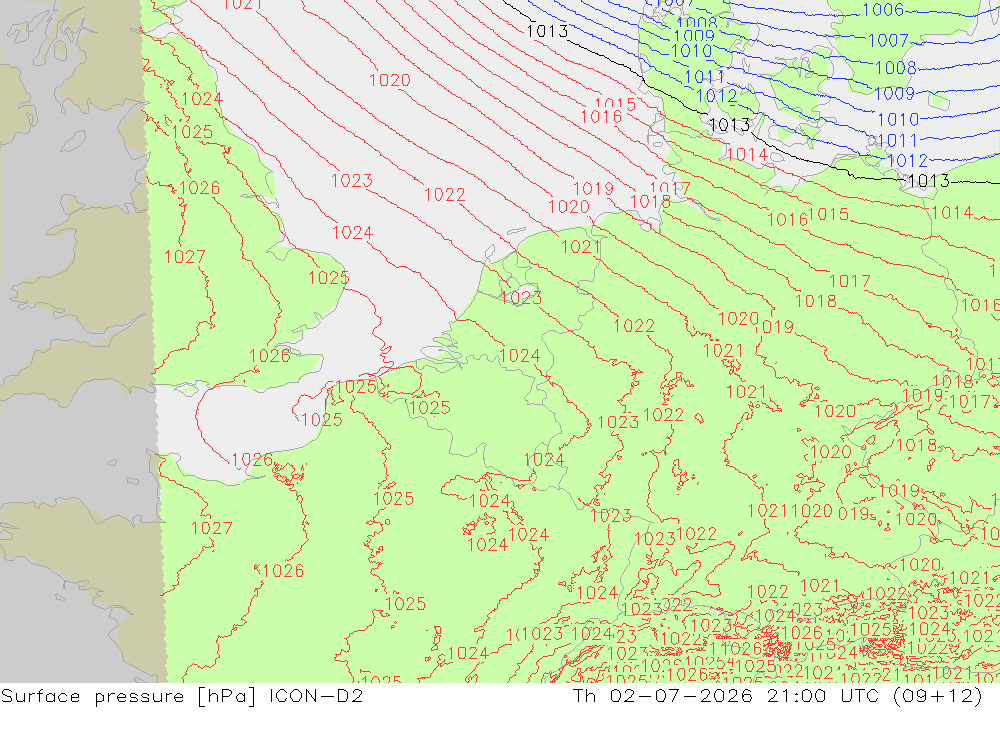Click the date 'Th 02-07-2026' in the caption
The image size is (1000, 733).
(663, 695)
